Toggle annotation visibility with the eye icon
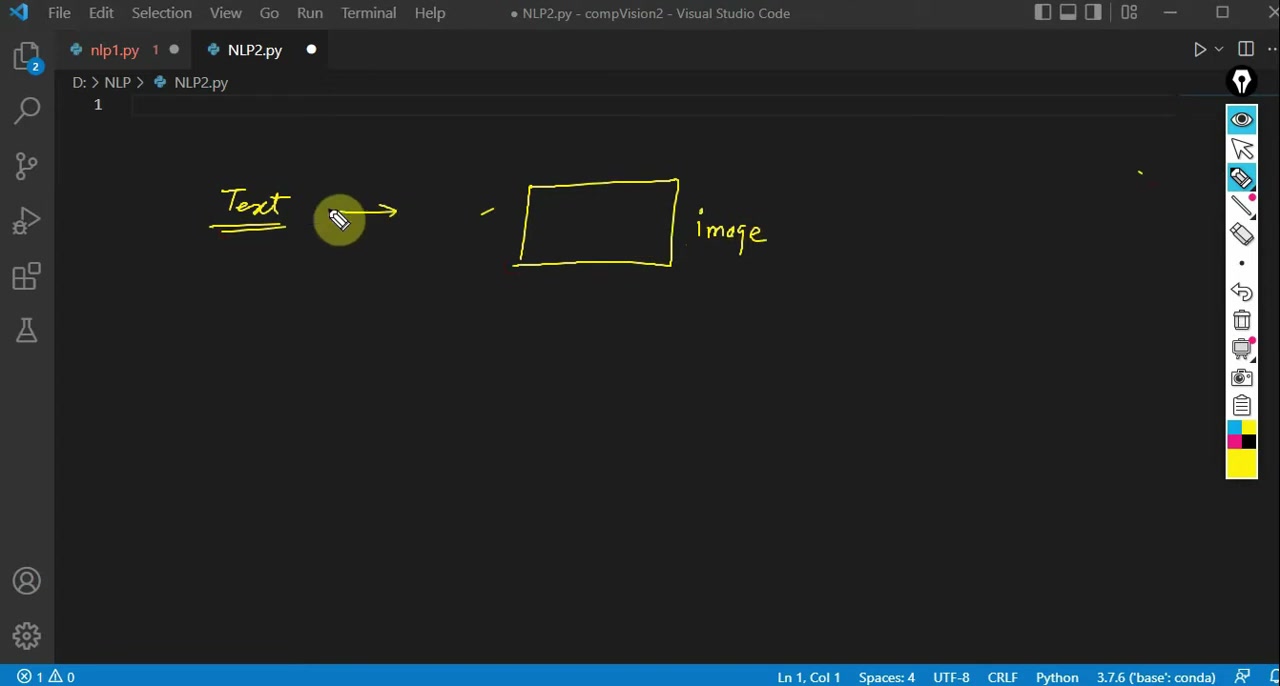 [1241, 120]
